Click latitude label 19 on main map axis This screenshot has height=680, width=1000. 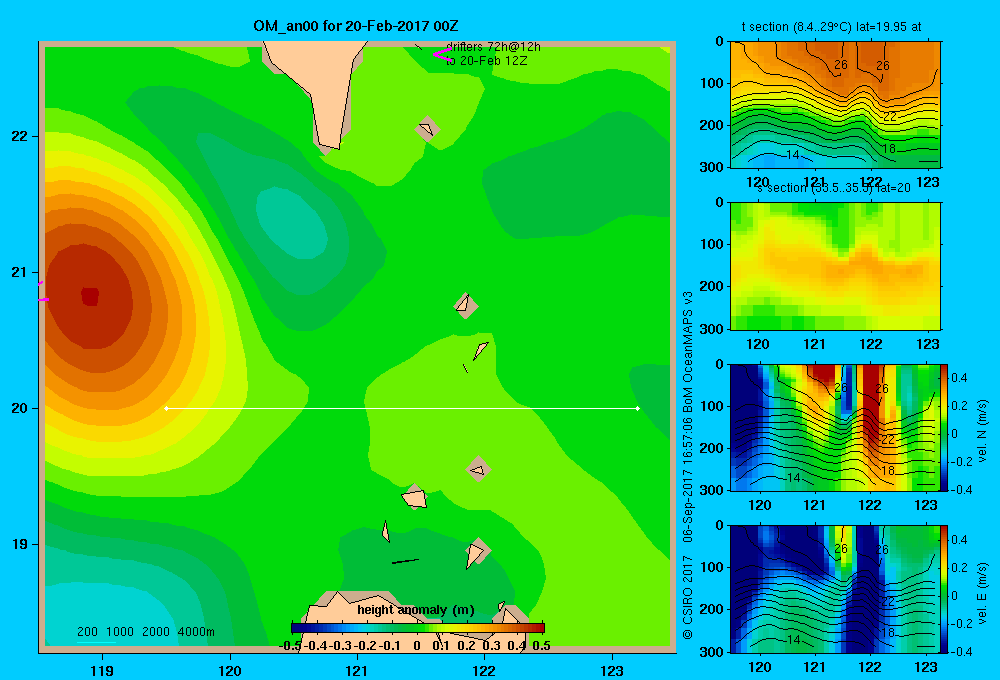click(x=20, y=544)
